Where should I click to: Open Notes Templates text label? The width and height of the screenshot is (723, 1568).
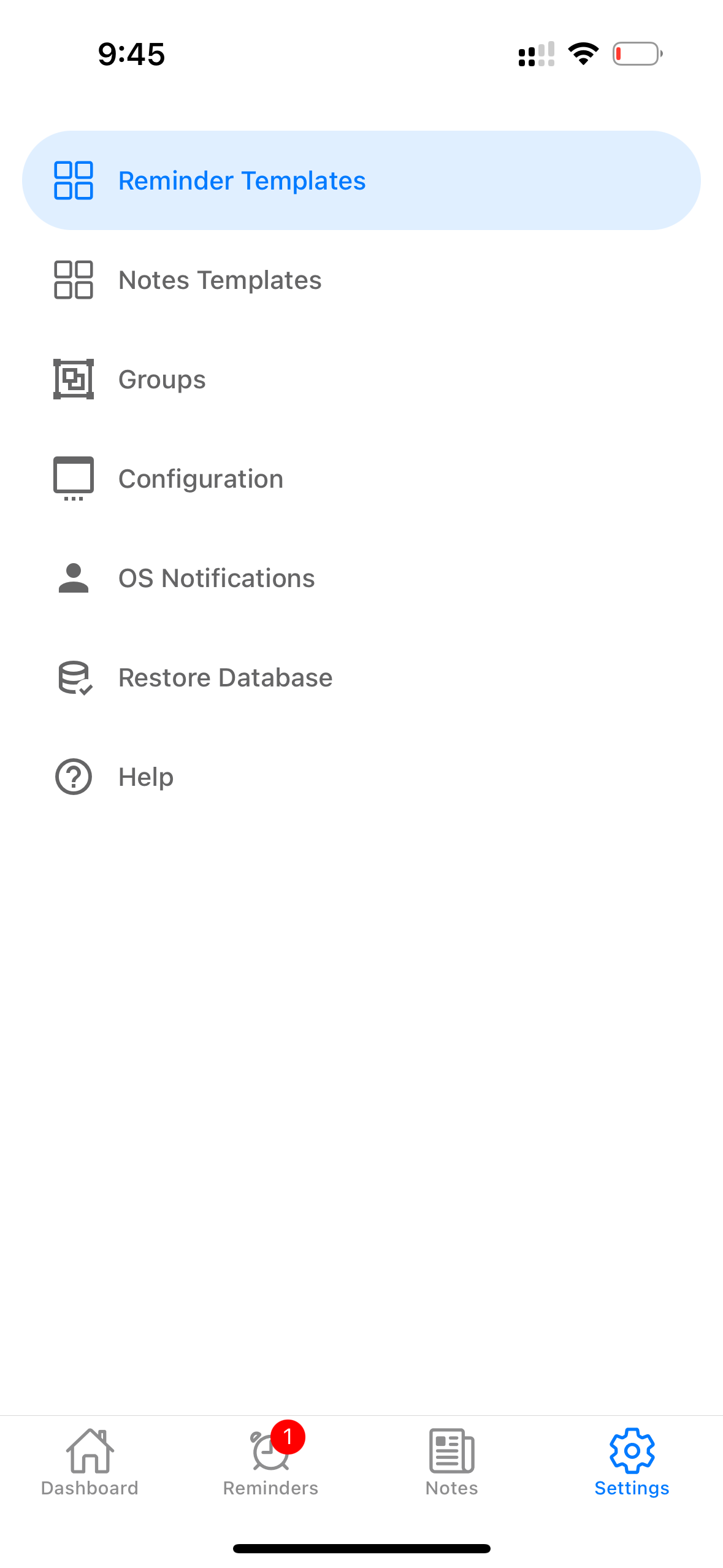[x=220, y=280]
